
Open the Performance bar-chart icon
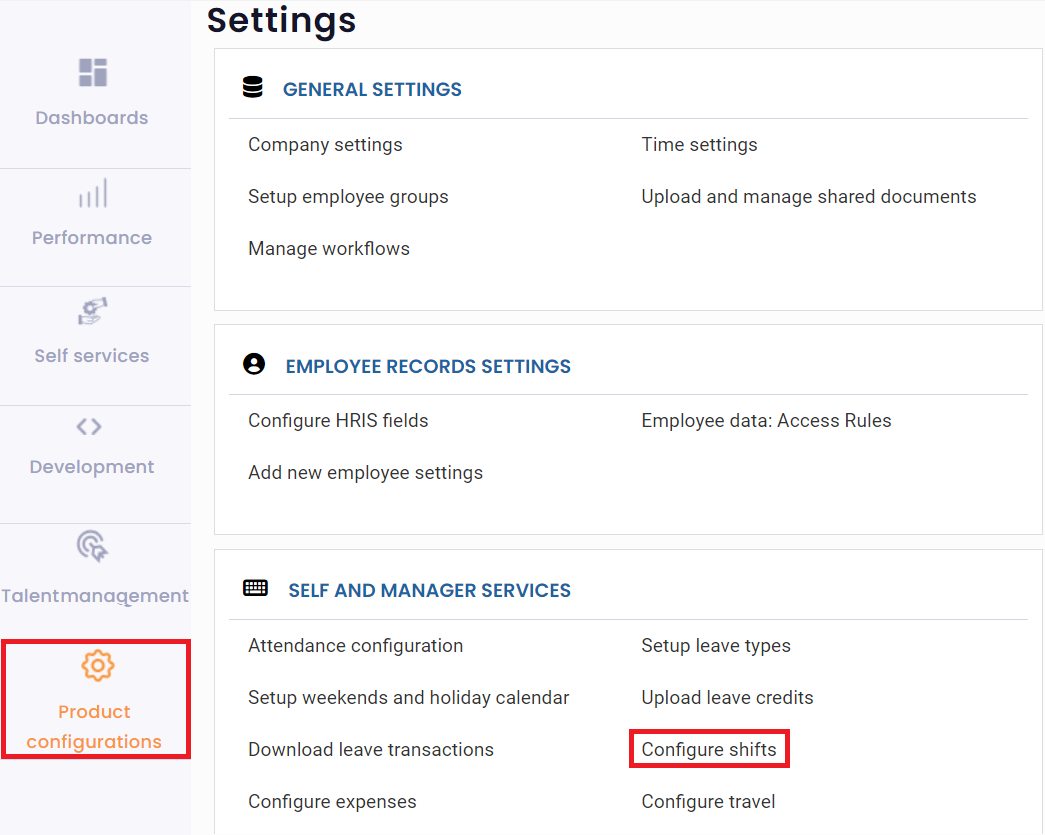tap(91, 192)
